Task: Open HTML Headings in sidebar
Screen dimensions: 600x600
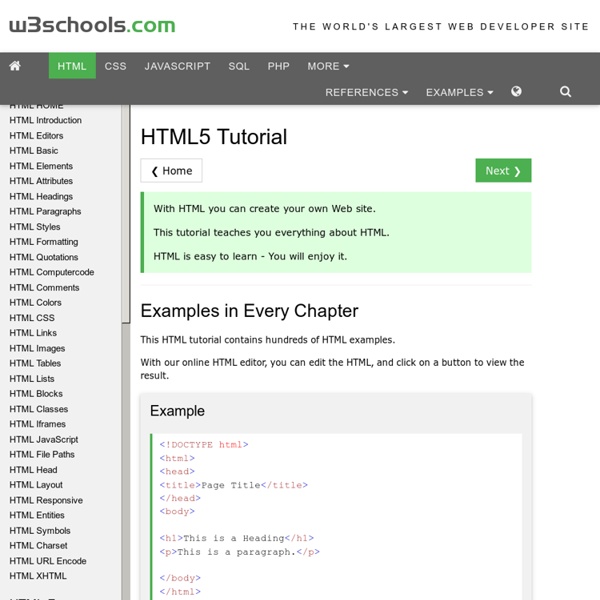Action: click(41, 196)
